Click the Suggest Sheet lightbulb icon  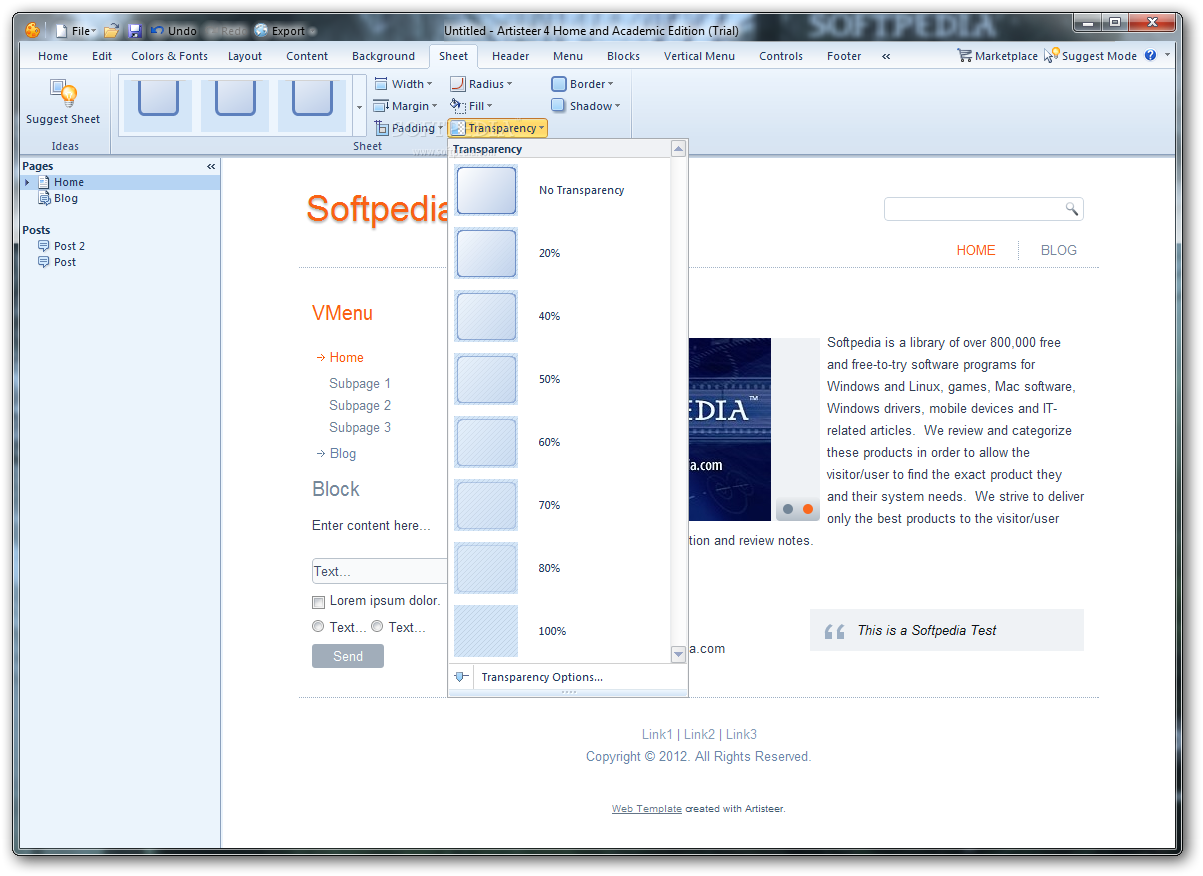(63, 95)
